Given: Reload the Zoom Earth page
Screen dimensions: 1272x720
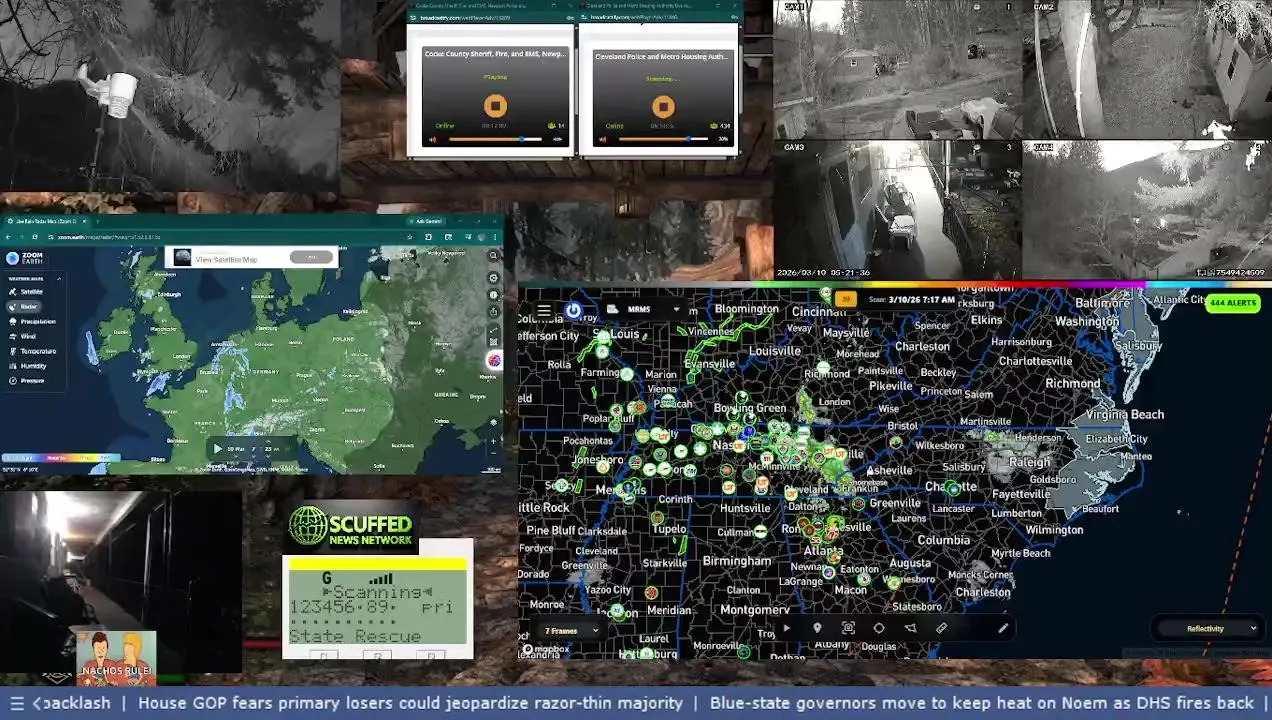Looking at the screenshot, I should (x=35, y=237).
